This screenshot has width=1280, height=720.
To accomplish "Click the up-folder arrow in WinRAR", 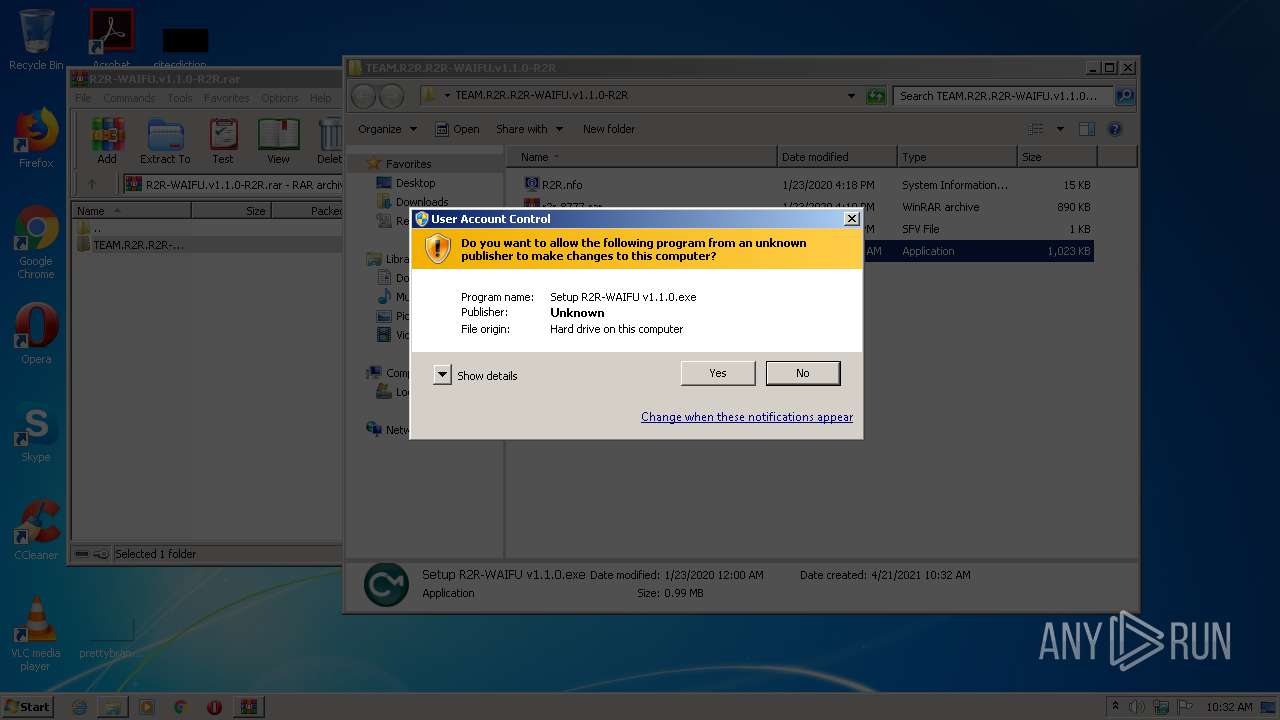I will 92,184.
